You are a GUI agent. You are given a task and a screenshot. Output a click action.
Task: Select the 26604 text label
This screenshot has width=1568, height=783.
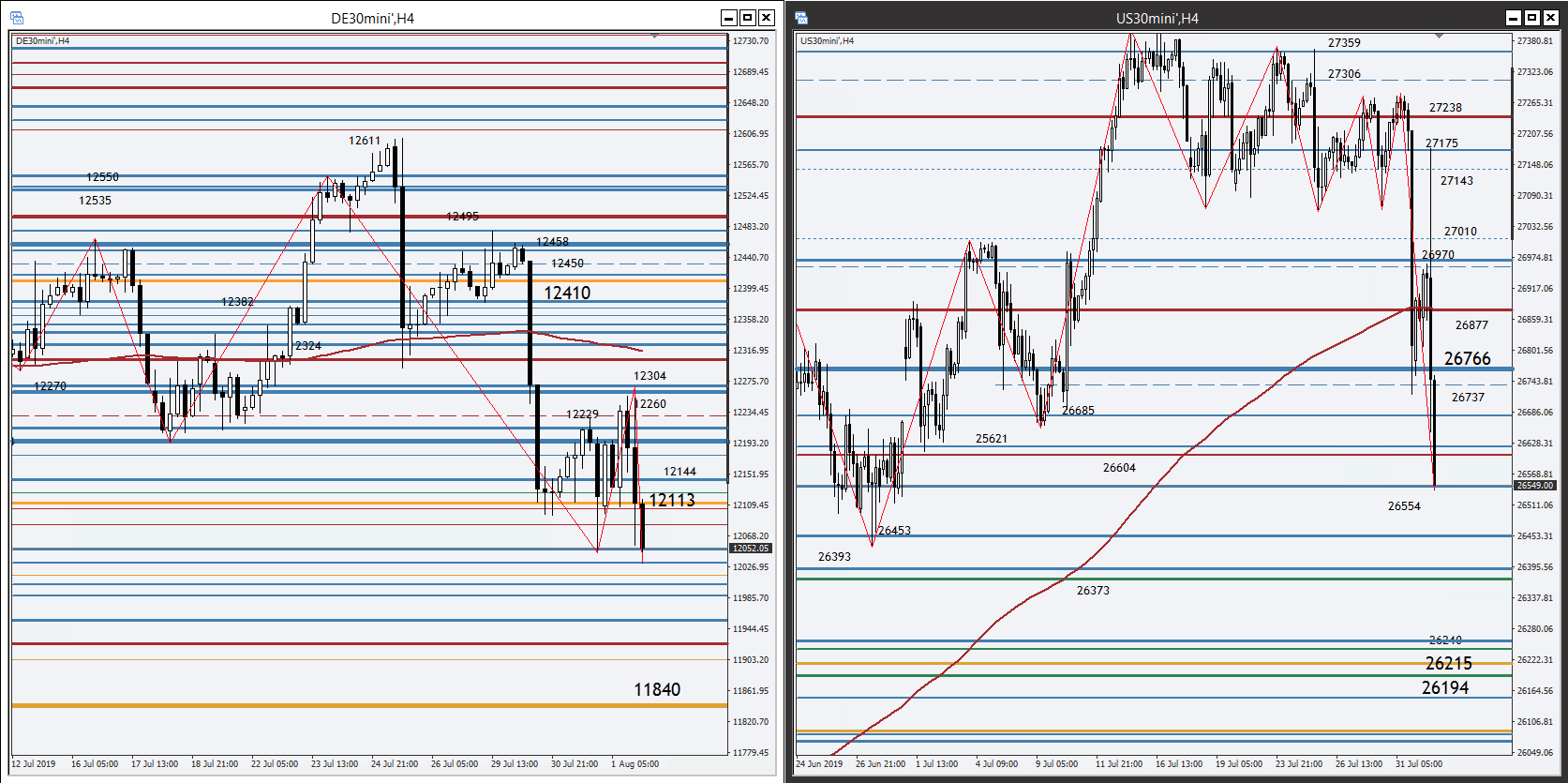coord(1119,468)
